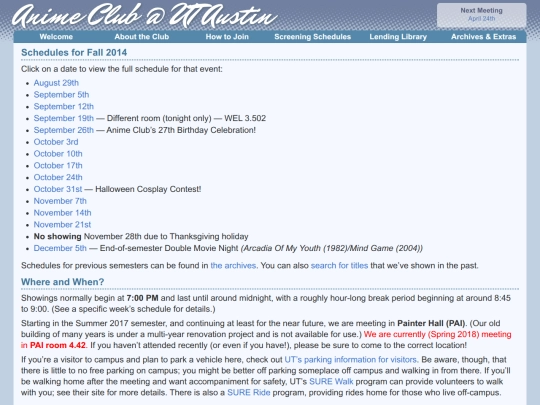Open Archives & Extras menu
This screenshot has height=405, width=540.
pos(484,37)
